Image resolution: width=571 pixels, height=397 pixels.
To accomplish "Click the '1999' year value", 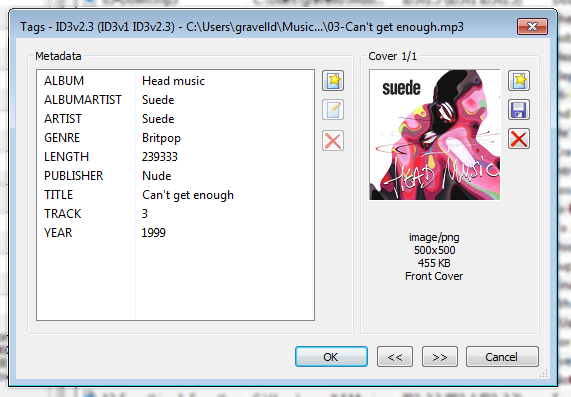I will pos(154,232).
